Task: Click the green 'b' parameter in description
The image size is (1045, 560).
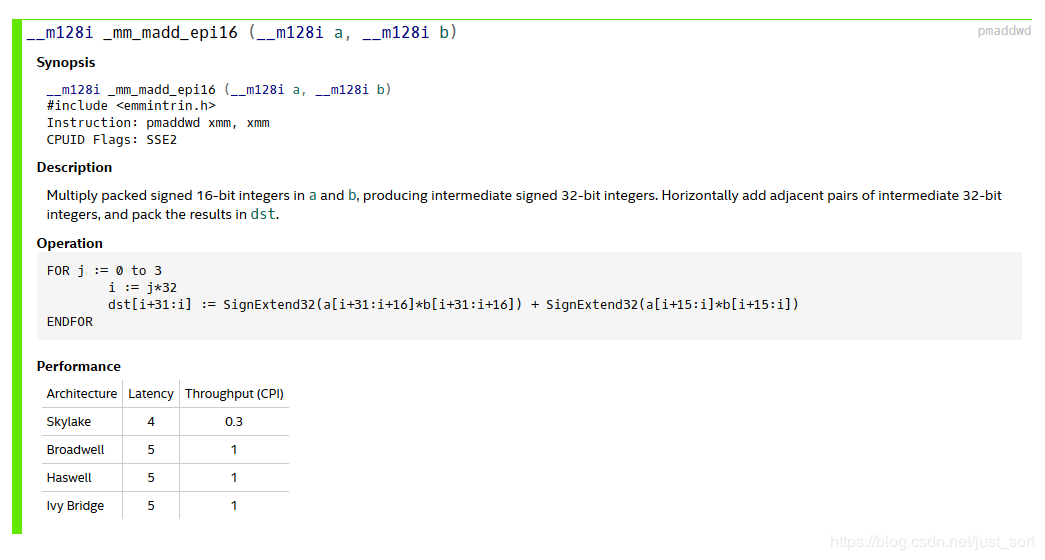Action: (x=352, y=196)
